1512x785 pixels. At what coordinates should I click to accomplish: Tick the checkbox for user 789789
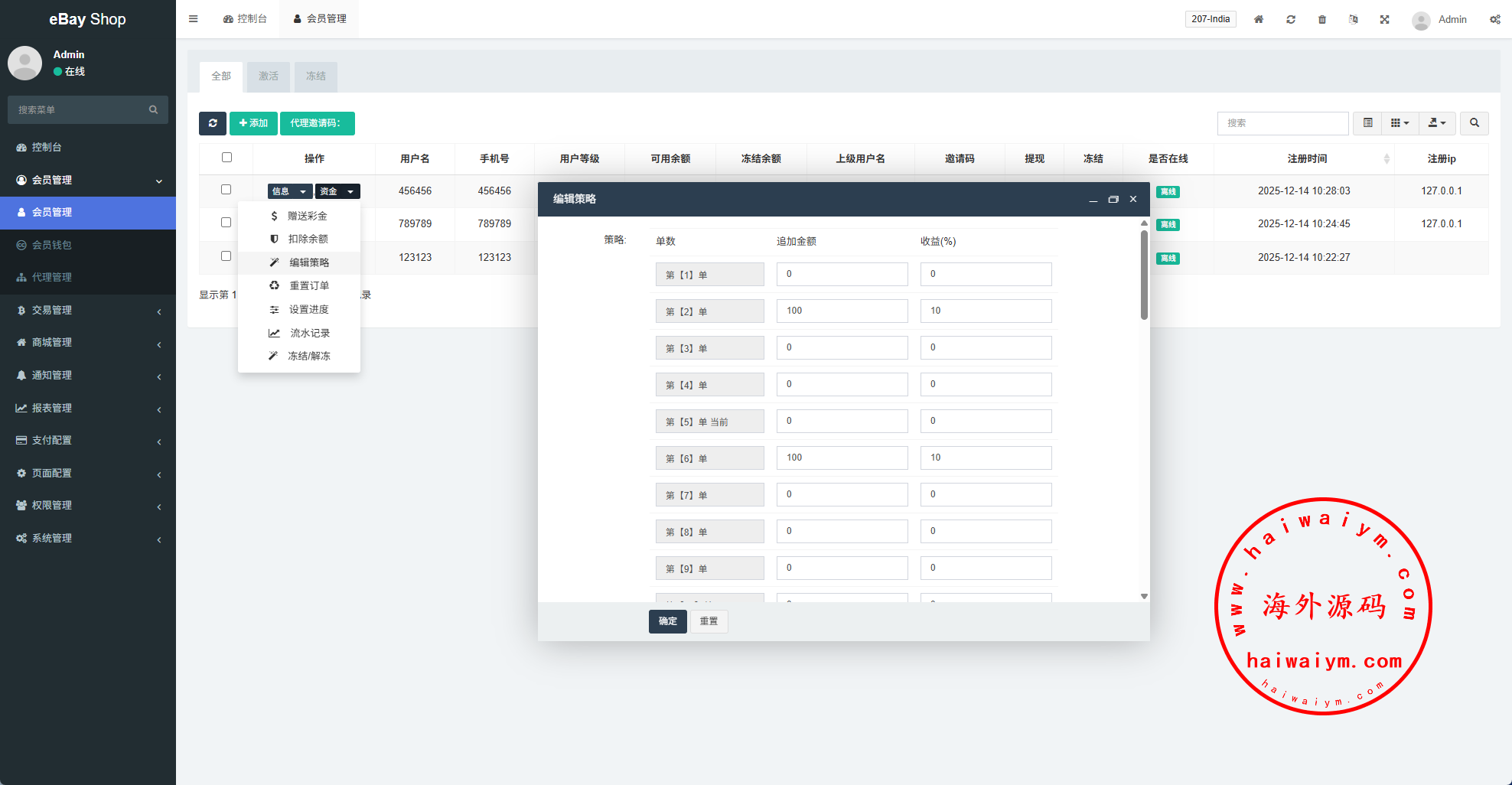pyautogui.click(x=226, y=223)
